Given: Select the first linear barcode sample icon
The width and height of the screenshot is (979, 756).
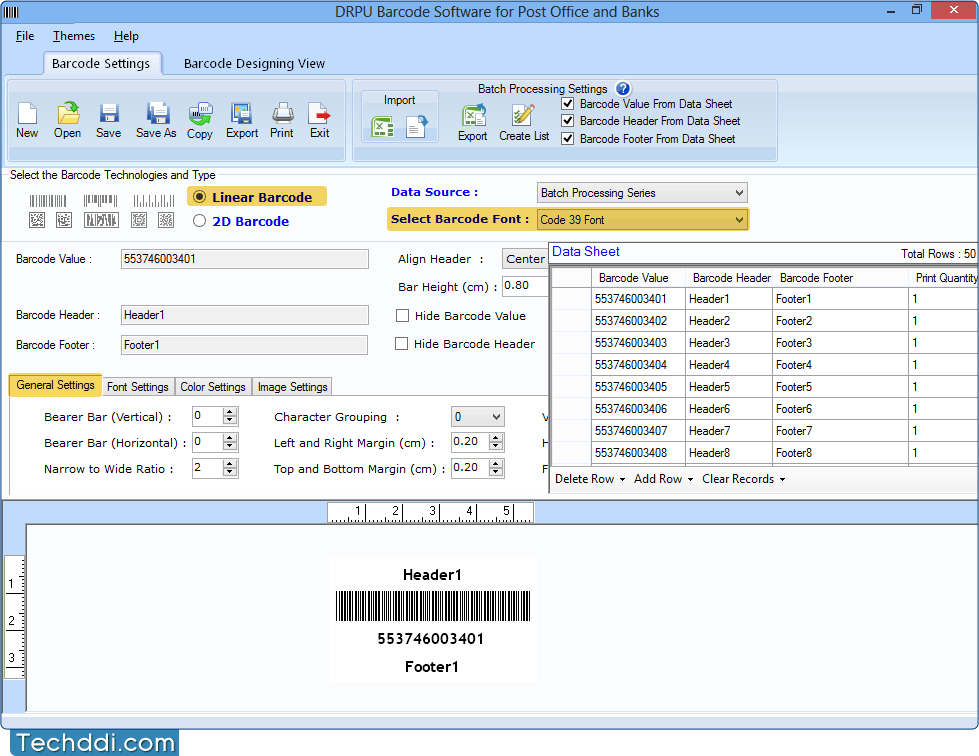Looking at the screenshot, I should coord(48,201).
